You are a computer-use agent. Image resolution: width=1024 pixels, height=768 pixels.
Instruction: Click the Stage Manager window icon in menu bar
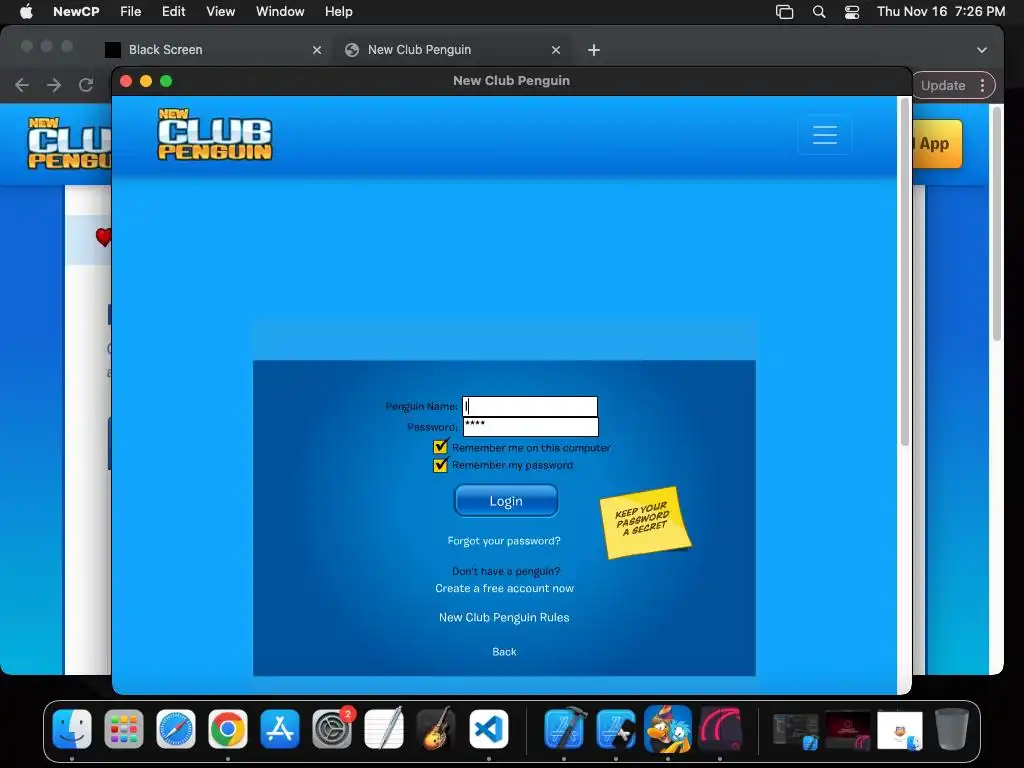coord(784,12)
